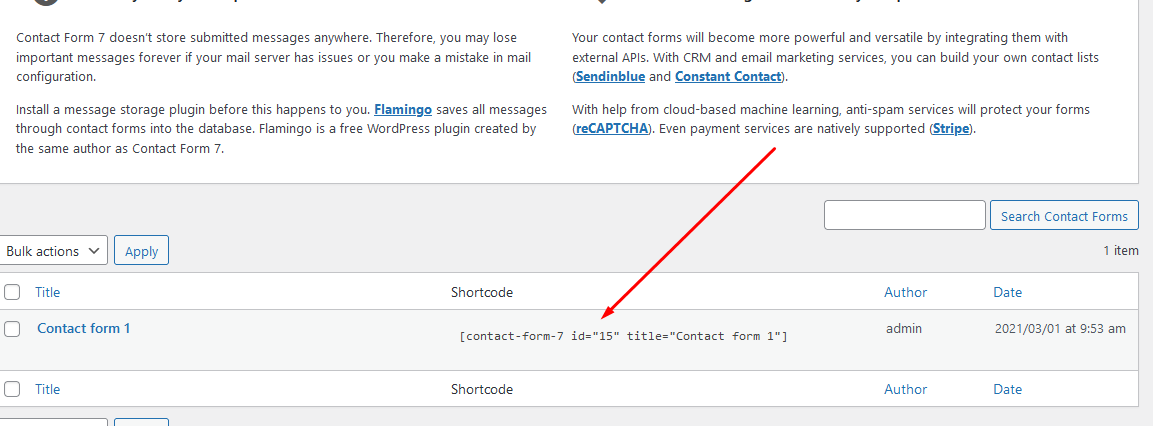1153x426 pixels.
Task: Click the Author link in table footer
Action: (x=906, y=389)
